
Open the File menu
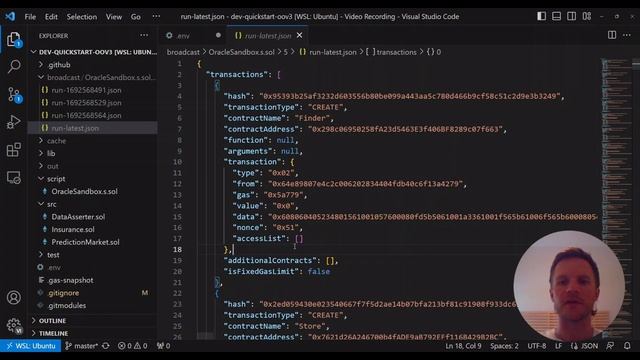30,17
